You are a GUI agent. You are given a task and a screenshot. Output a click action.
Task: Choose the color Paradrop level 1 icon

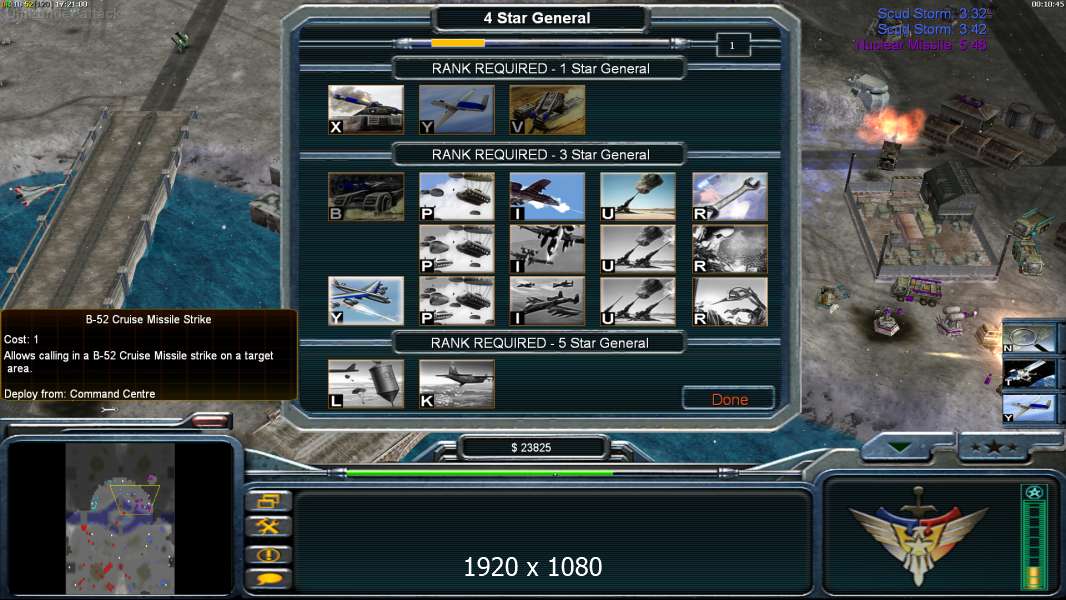(457, 196)
